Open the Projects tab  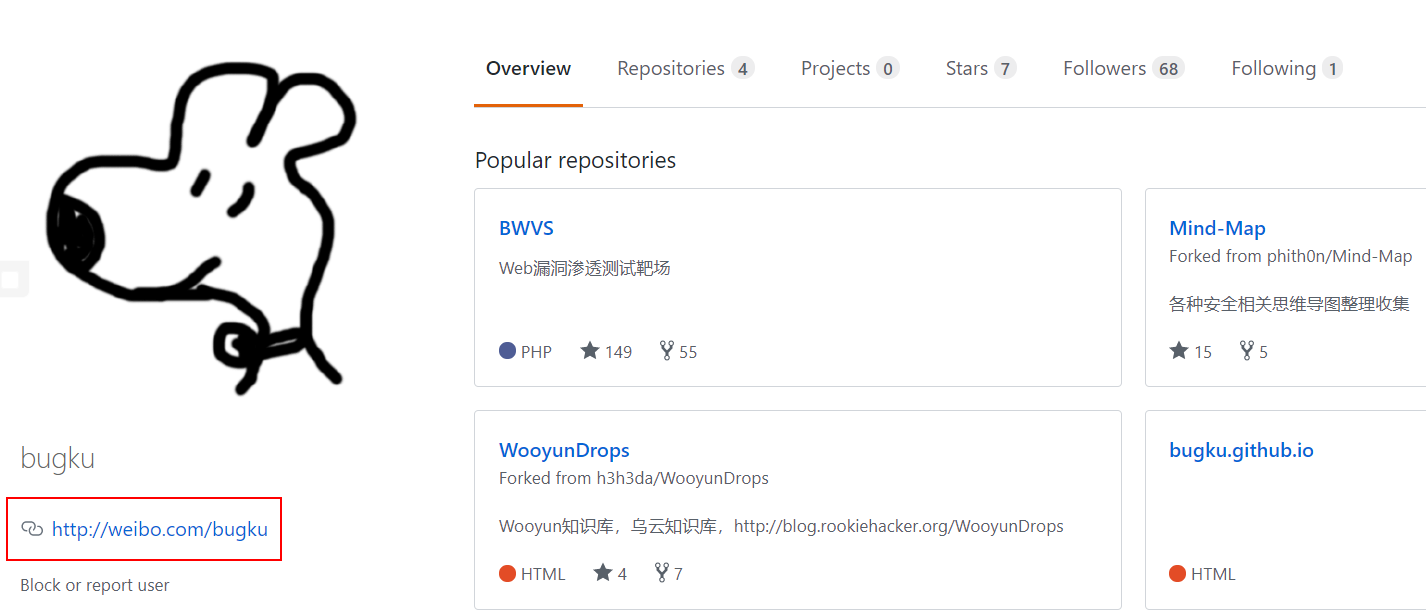[x=850, y=69]
